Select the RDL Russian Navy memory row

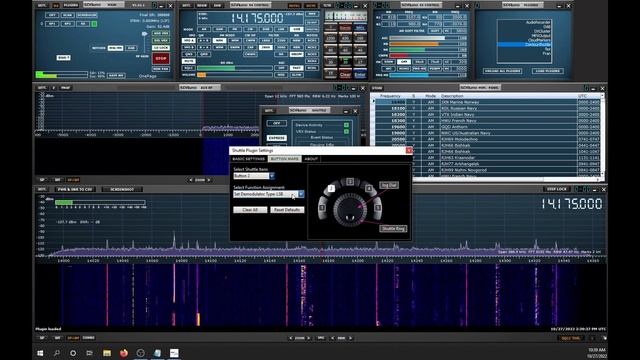pos(487,108)
